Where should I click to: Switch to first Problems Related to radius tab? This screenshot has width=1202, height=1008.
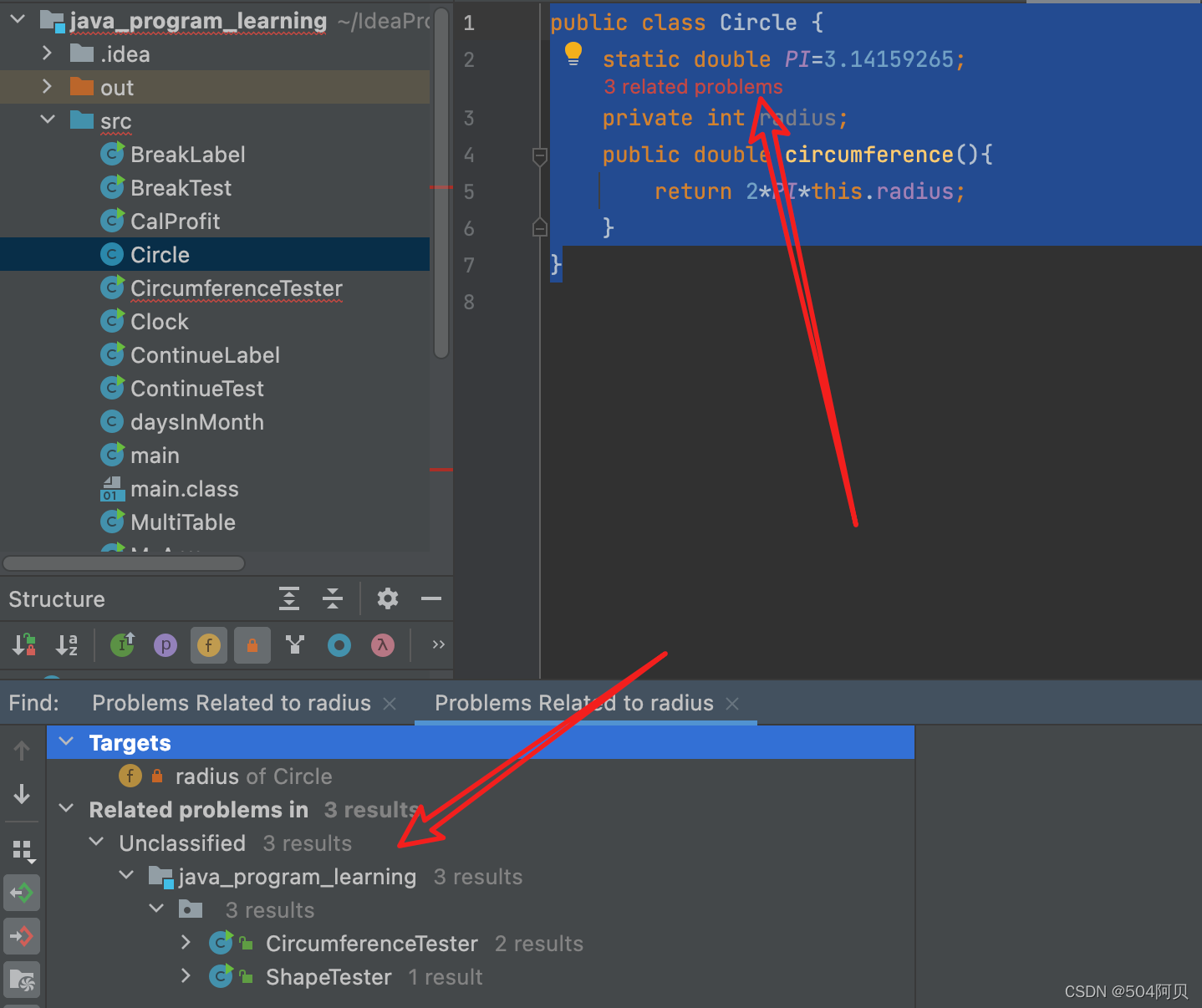(232, 703)
